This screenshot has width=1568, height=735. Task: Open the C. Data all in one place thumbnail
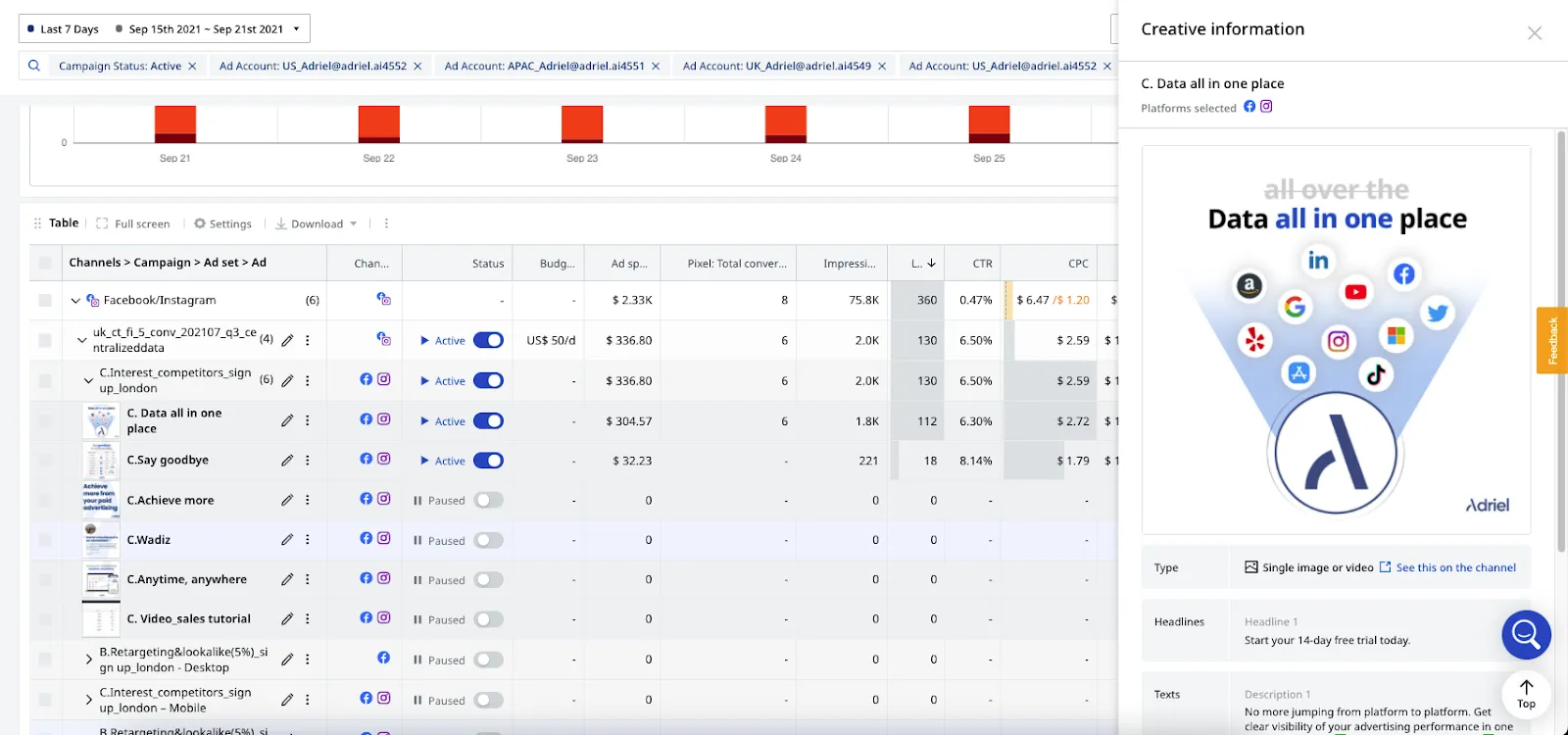click(x=101, y=420)
